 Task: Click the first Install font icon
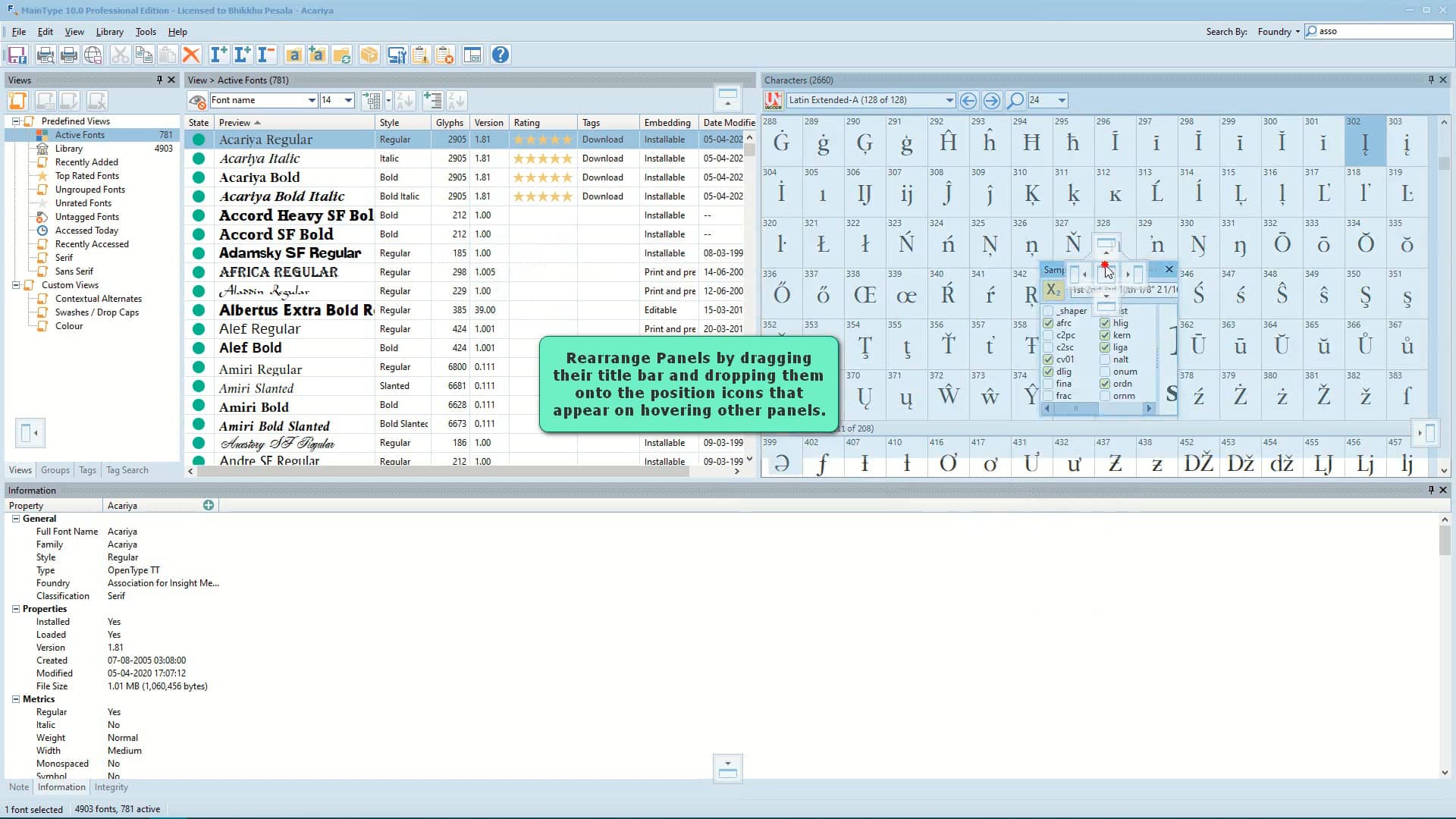[x=218, y=55]
